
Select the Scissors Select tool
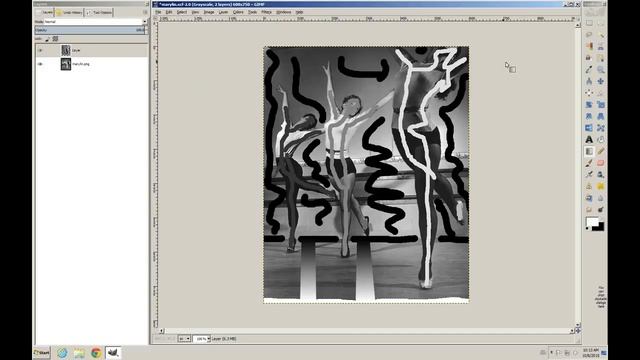(x=600, y=46)
